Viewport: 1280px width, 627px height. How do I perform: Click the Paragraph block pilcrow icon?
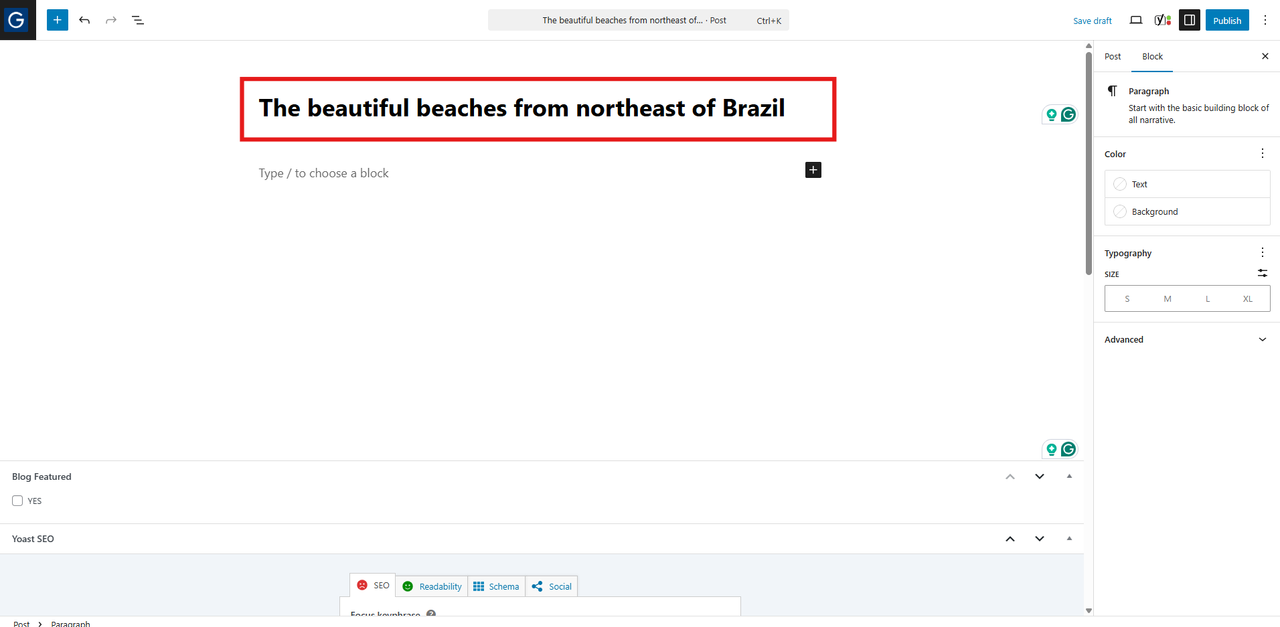1112,91
